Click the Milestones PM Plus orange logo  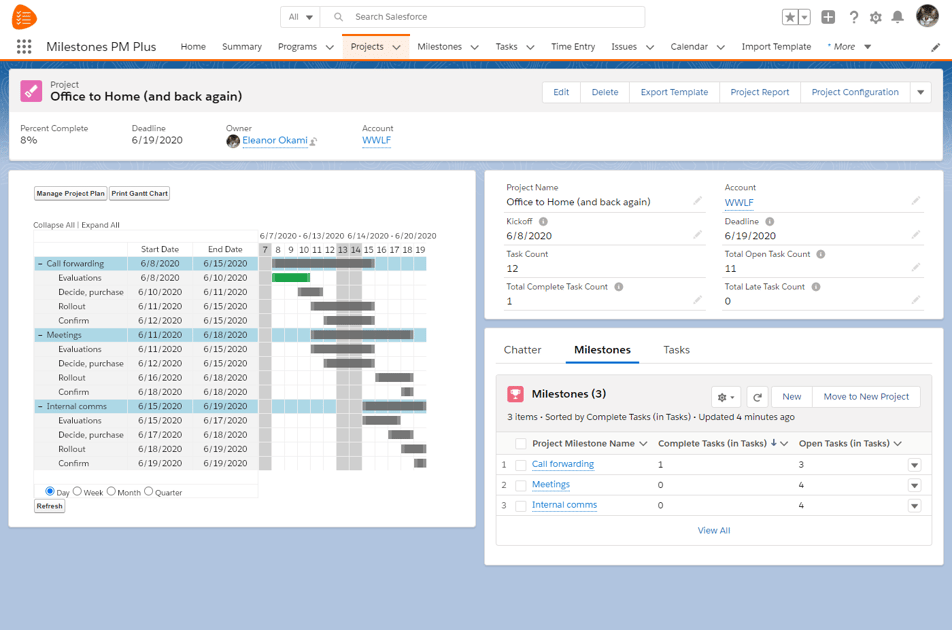click(x=24, y=17)
